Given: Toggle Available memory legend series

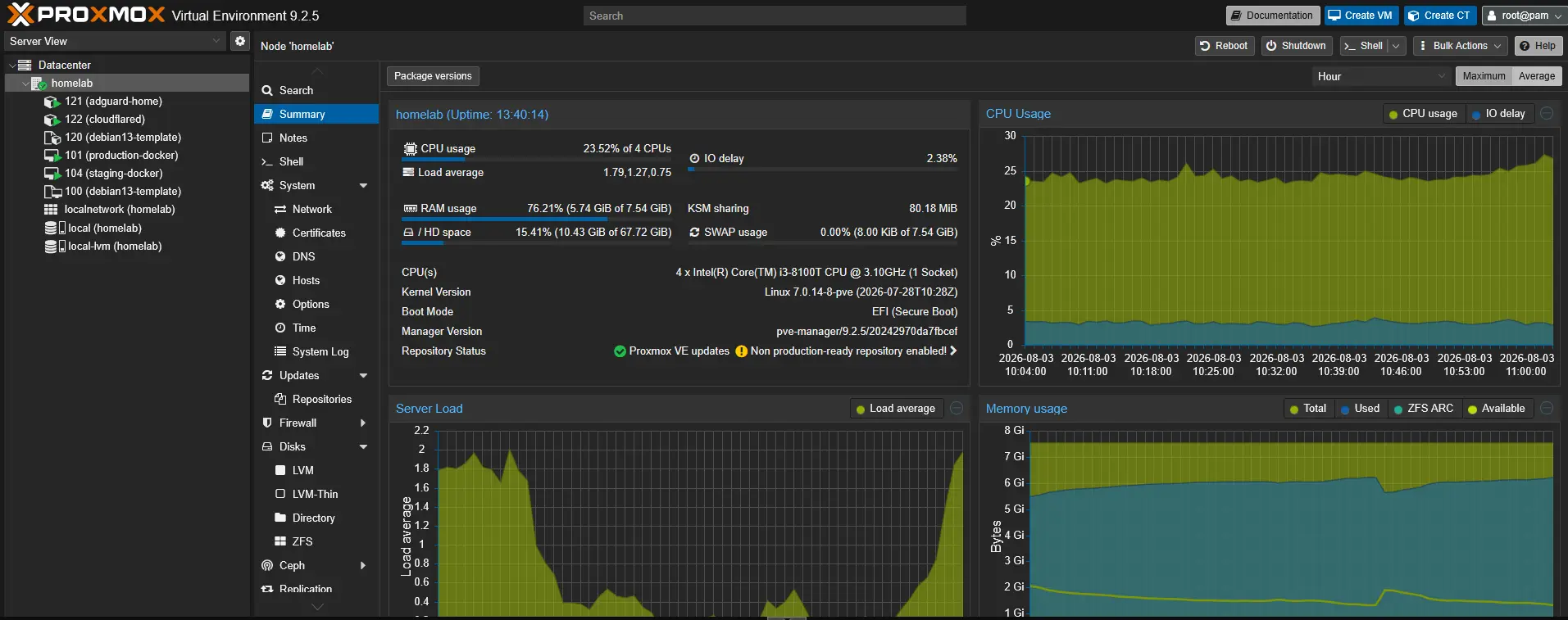Looking at the screenshot, I should [x=1497, y=409].
